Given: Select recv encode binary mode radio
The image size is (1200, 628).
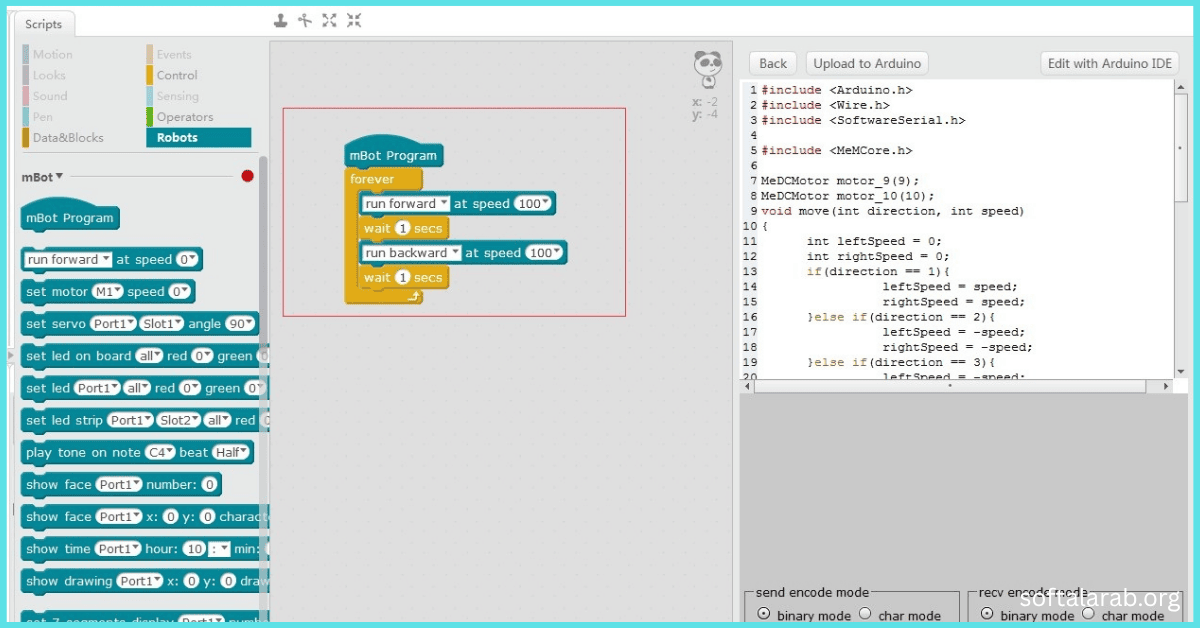Looking at the screenshot, I should click(x=988, y=615).
